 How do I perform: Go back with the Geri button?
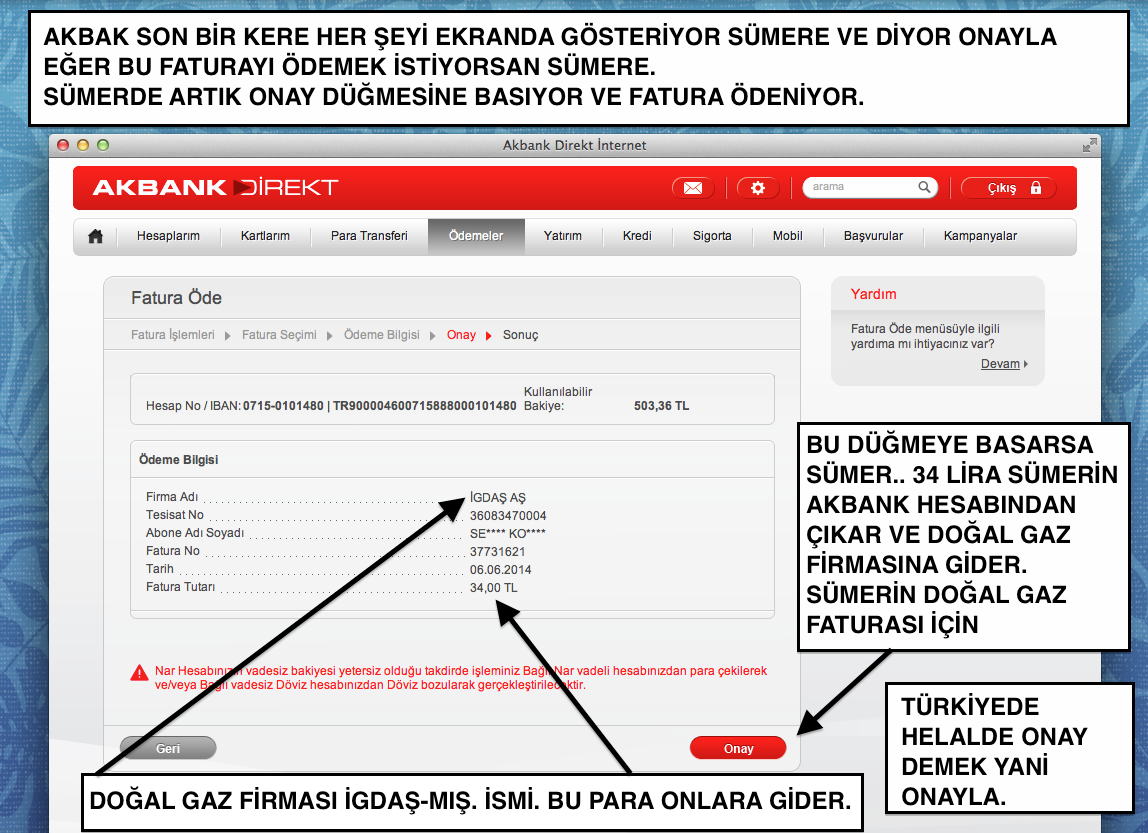pos(168,748)
